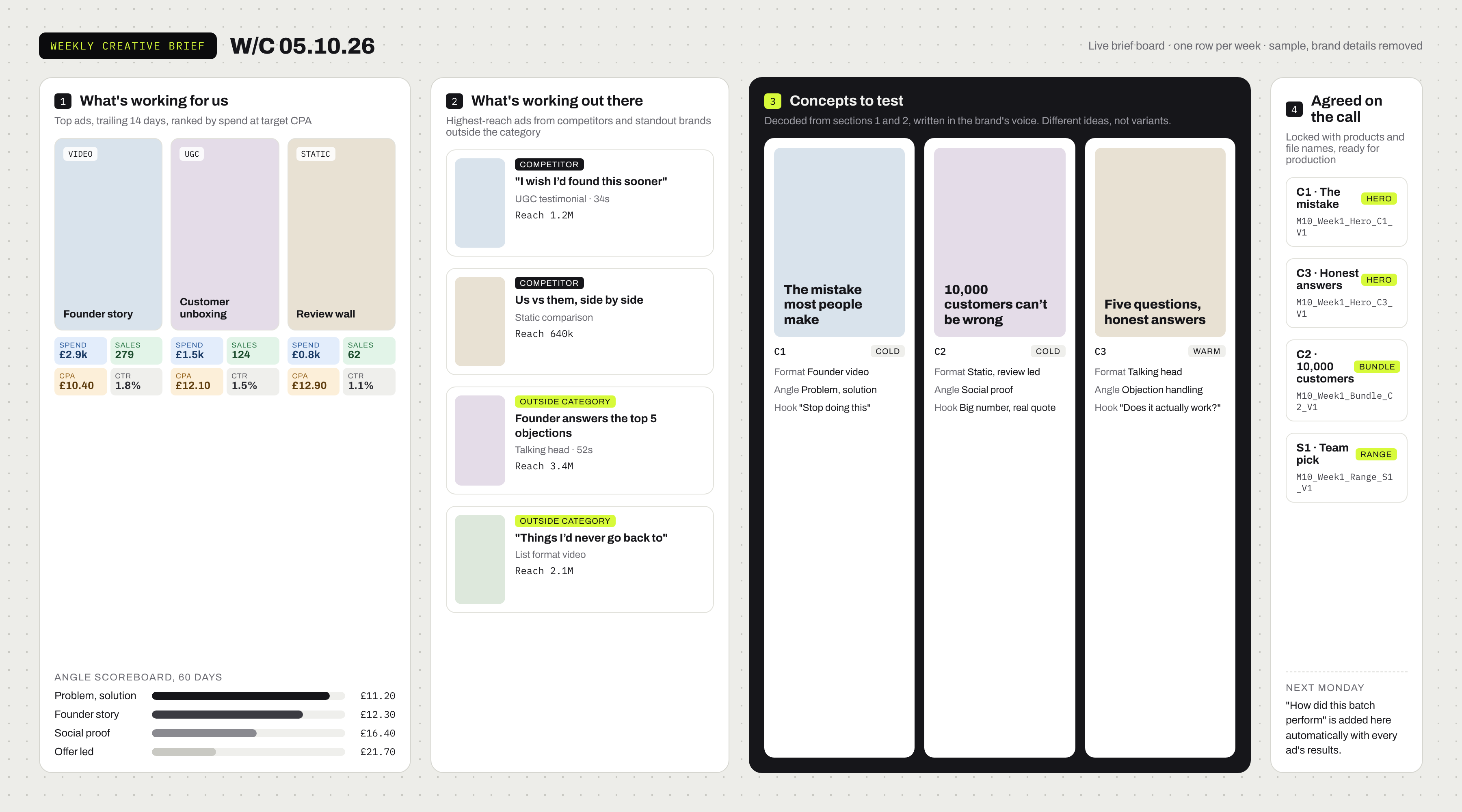1462x812 pixels.
Task: Select the £10.40 CPA value
Action: (x=77, y=385)
